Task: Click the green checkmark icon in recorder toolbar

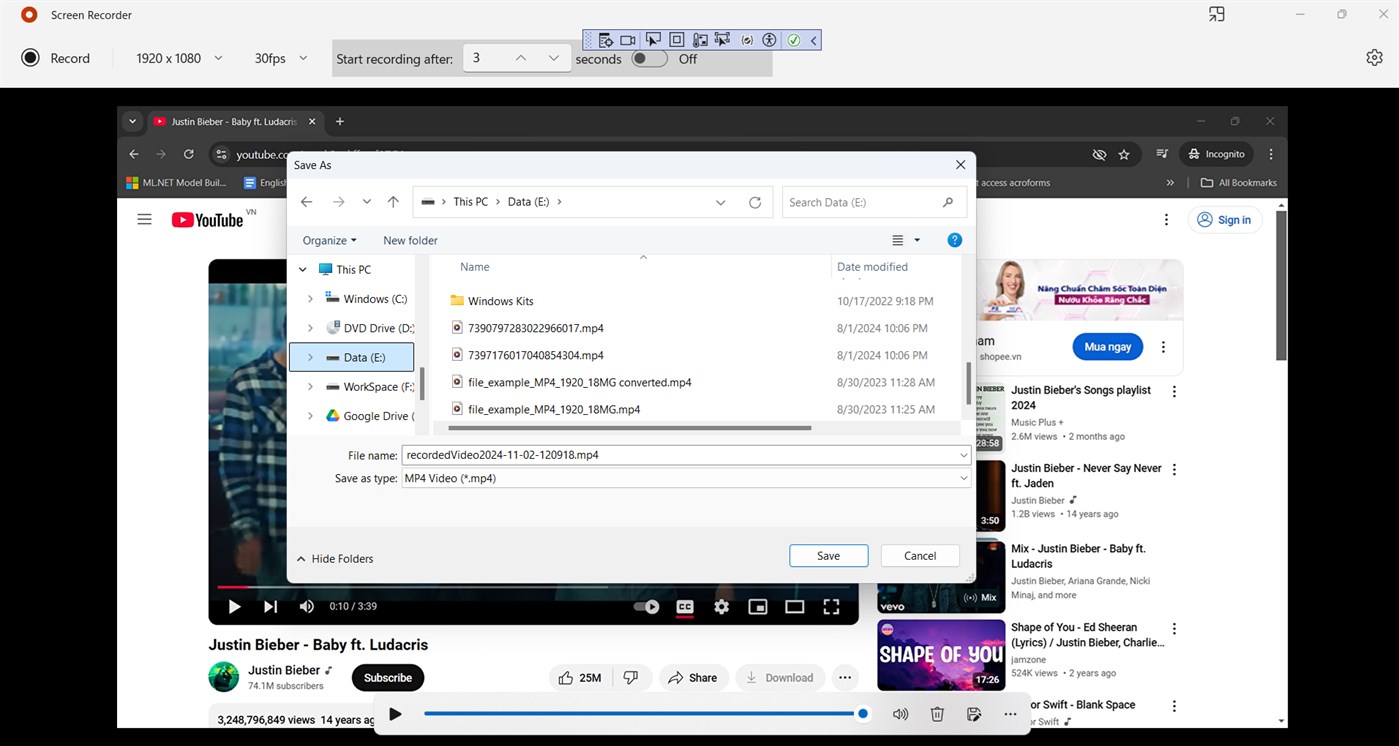Action: 793,40
